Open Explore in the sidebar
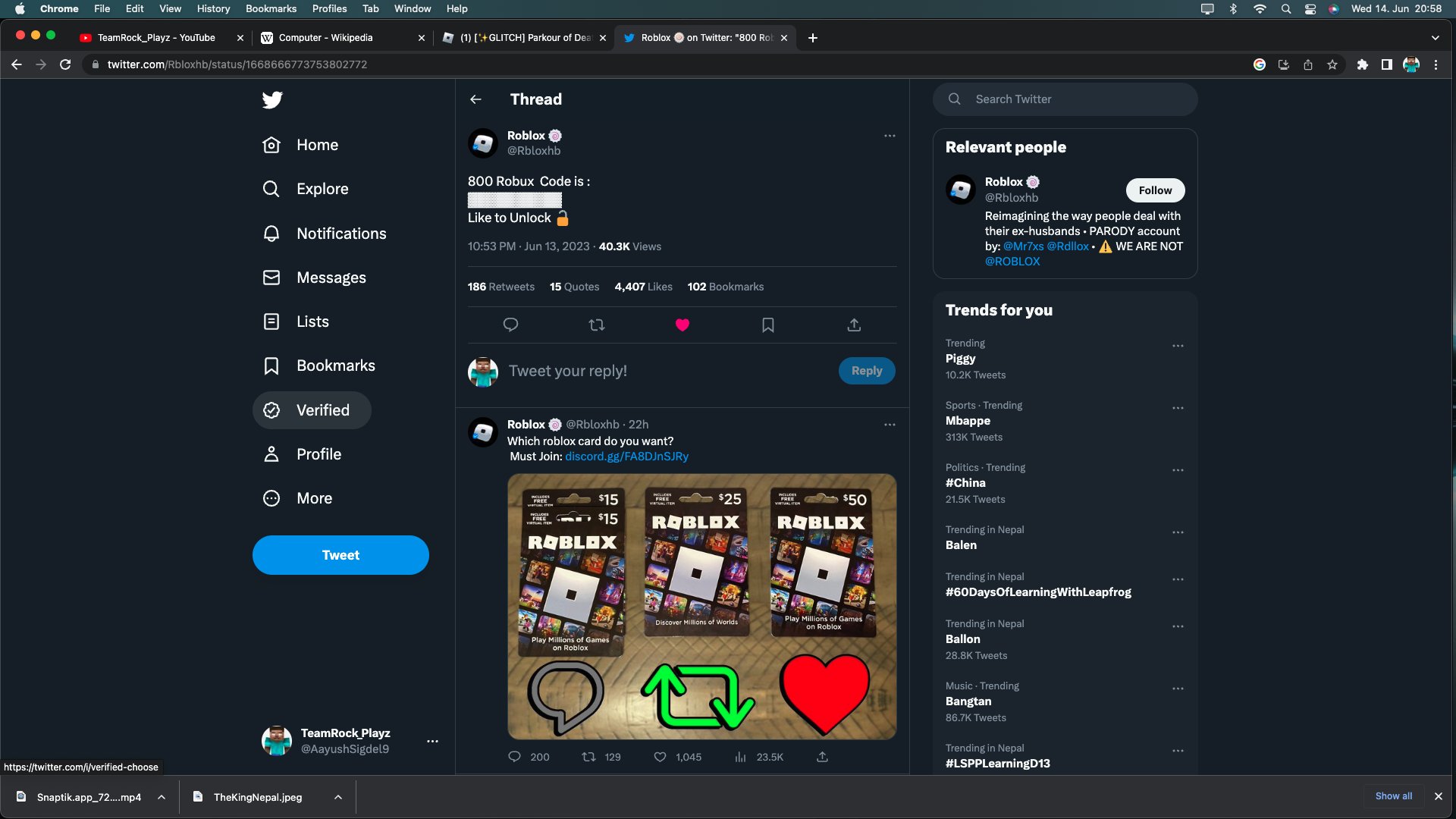This screenshot has height=819, width=1456. click(306, 189)
